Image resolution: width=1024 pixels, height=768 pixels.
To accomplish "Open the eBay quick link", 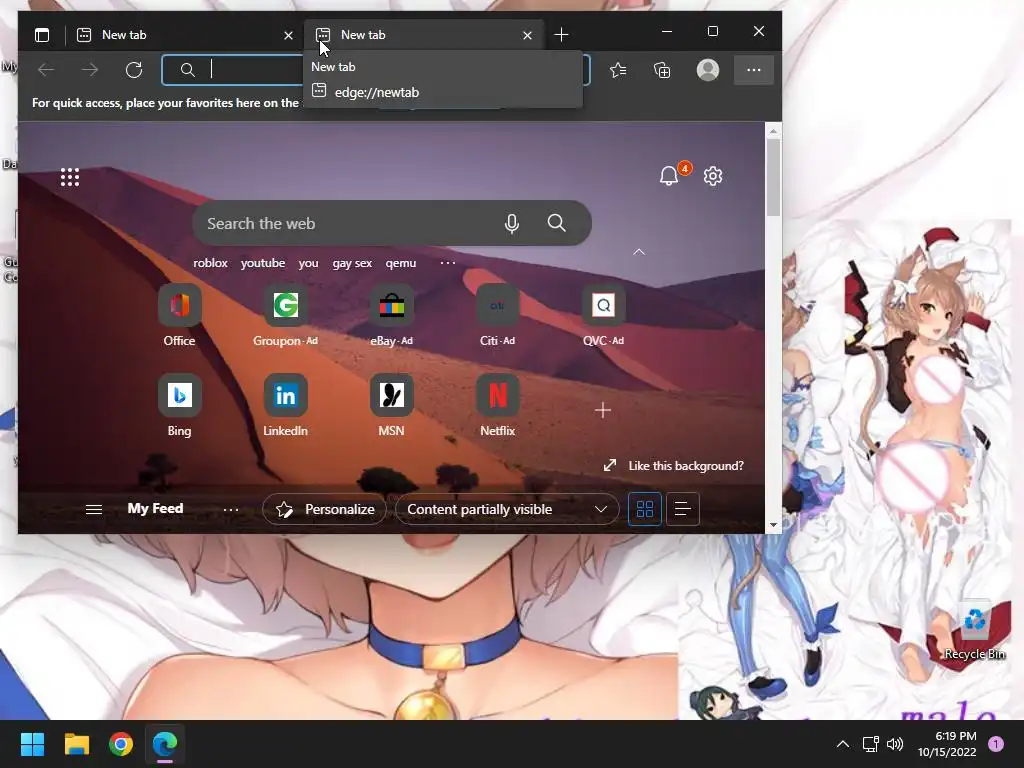I will 391,315.
